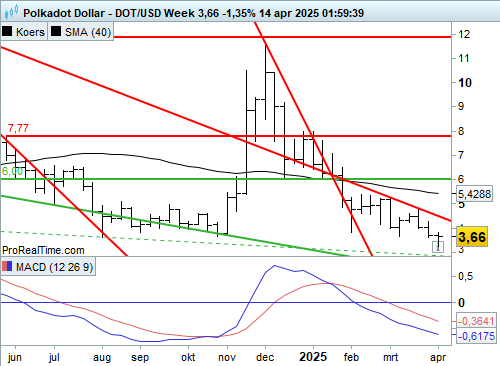Click the 12 price axis label
The height and width of the screenshot is (366, 500).
click(x=464, y=34)
